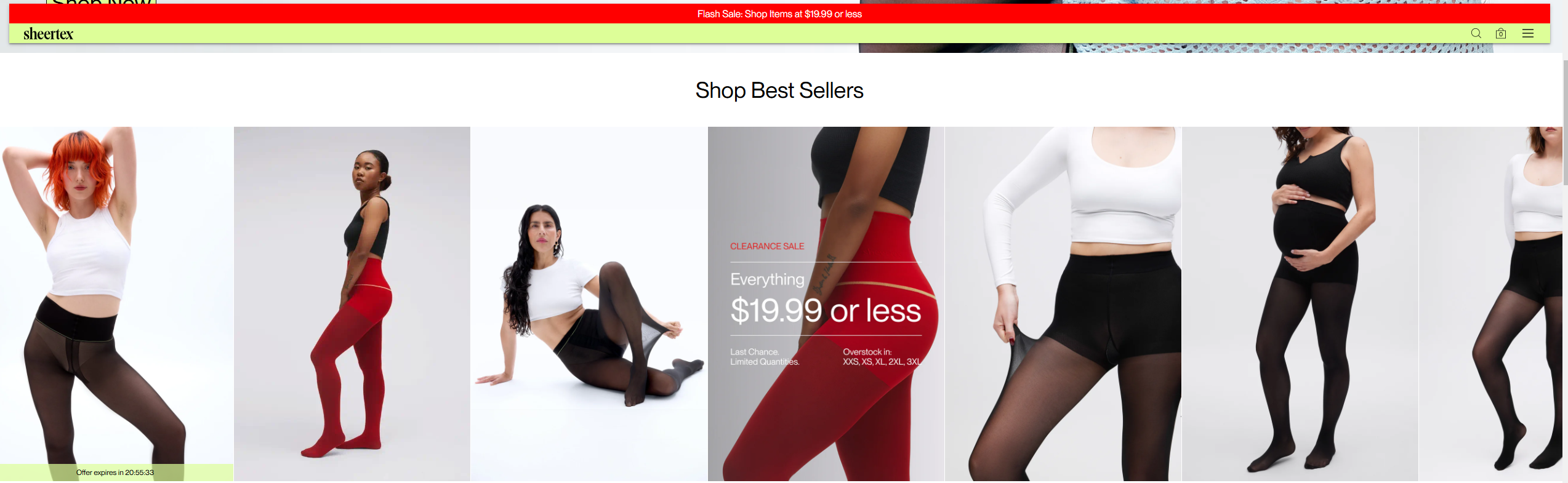Click the Offer expires countdown bar
Image resolution: width=1568 pixels, height=483 pixels.
pos(116,473)
